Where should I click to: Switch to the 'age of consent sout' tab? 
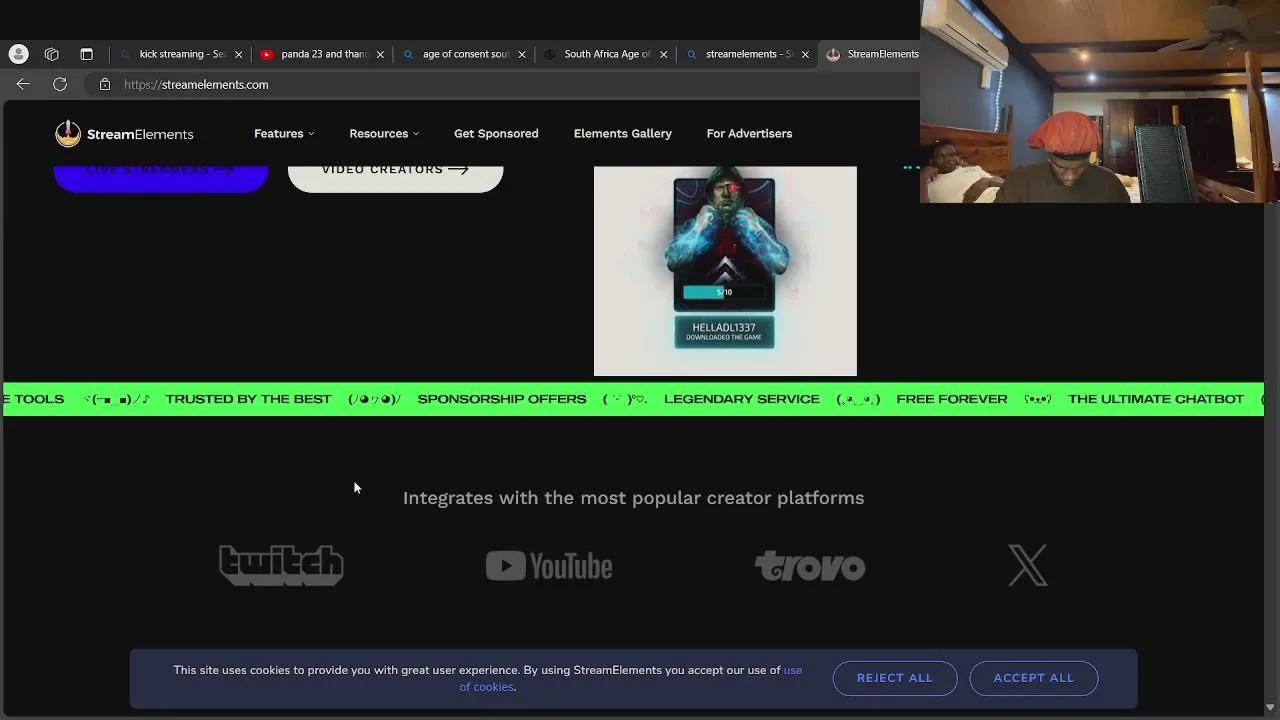point(464,54)
